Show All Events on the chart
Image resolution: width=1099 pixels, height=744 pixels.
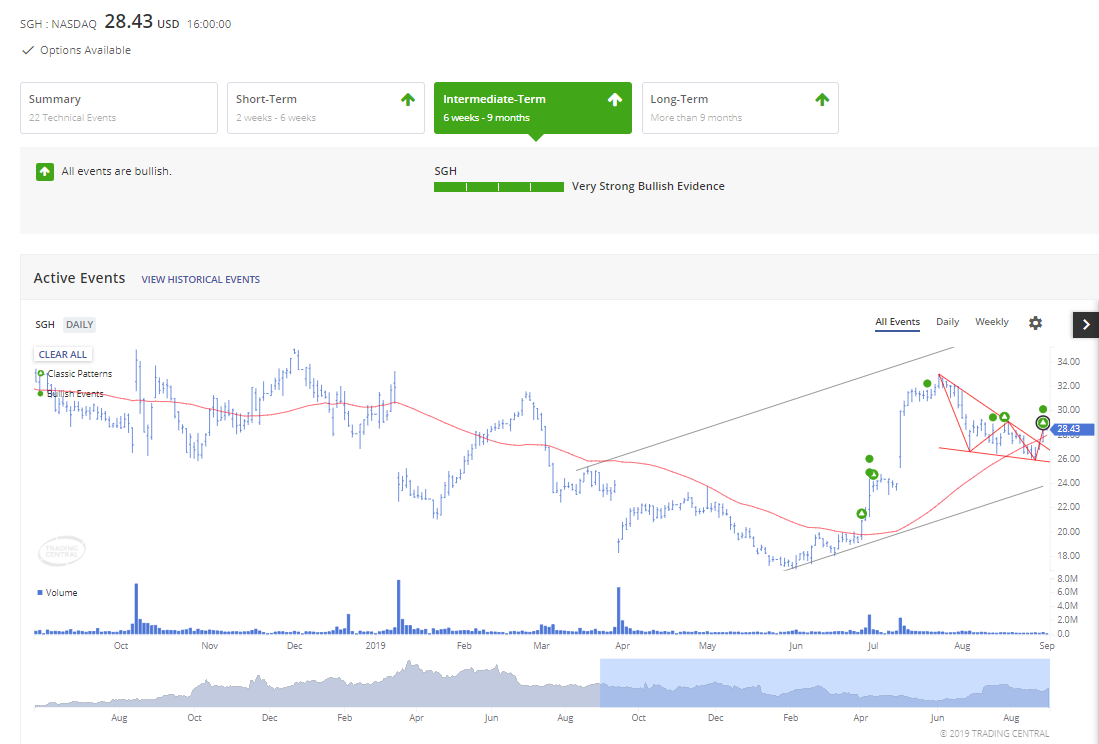pyautogui.click(x=897, y=322)
